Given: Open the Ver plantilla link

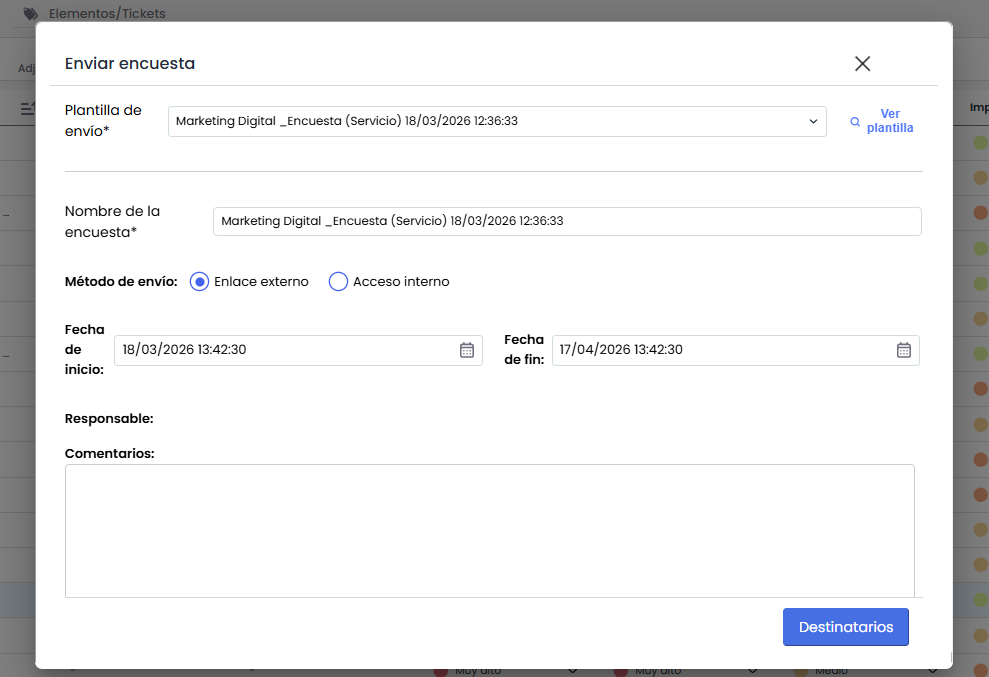Looking at the screenshot, I should pos(889,121).
